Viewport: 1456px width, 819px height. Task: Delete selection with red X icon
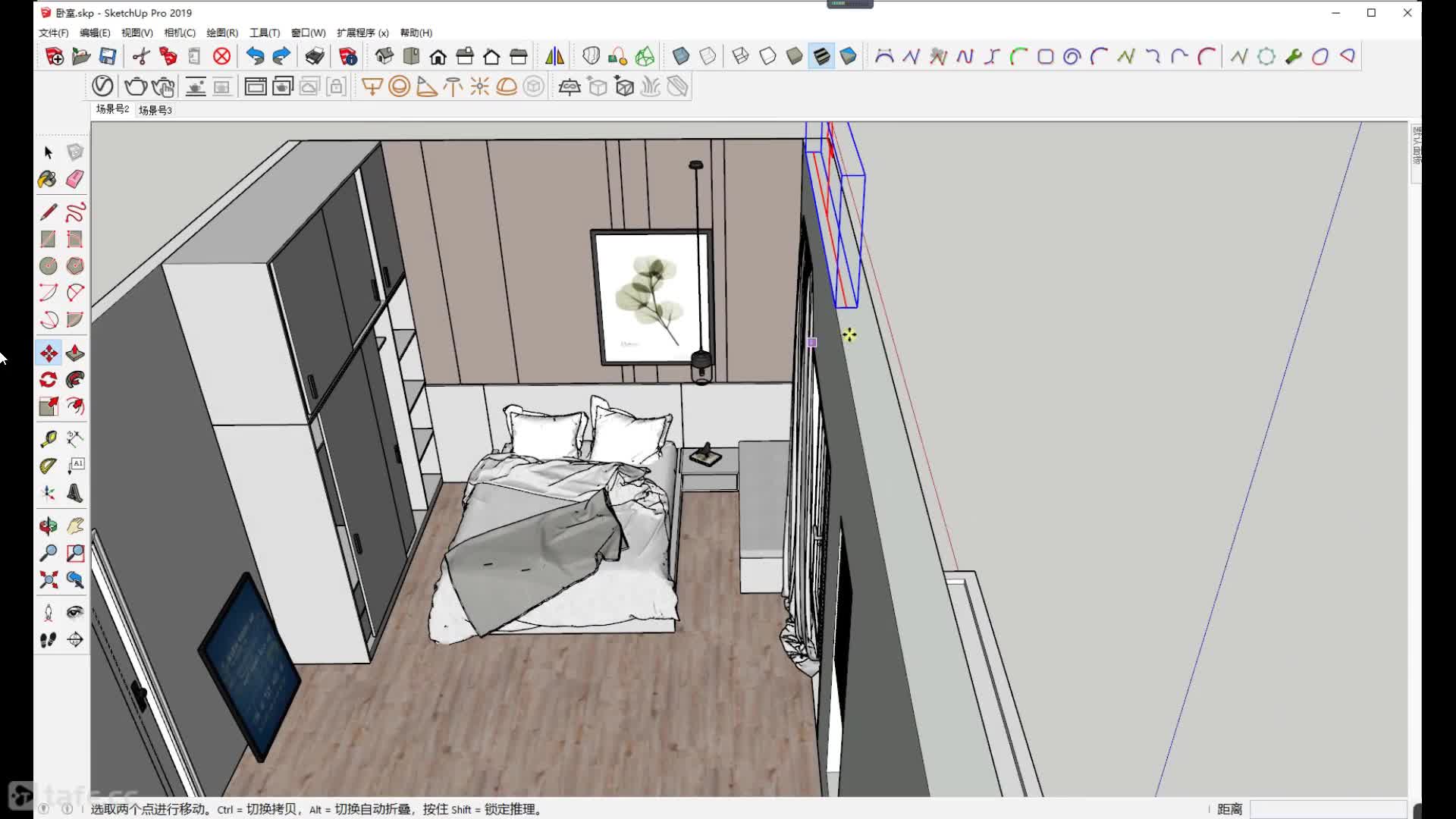click(x=221, y=56)
